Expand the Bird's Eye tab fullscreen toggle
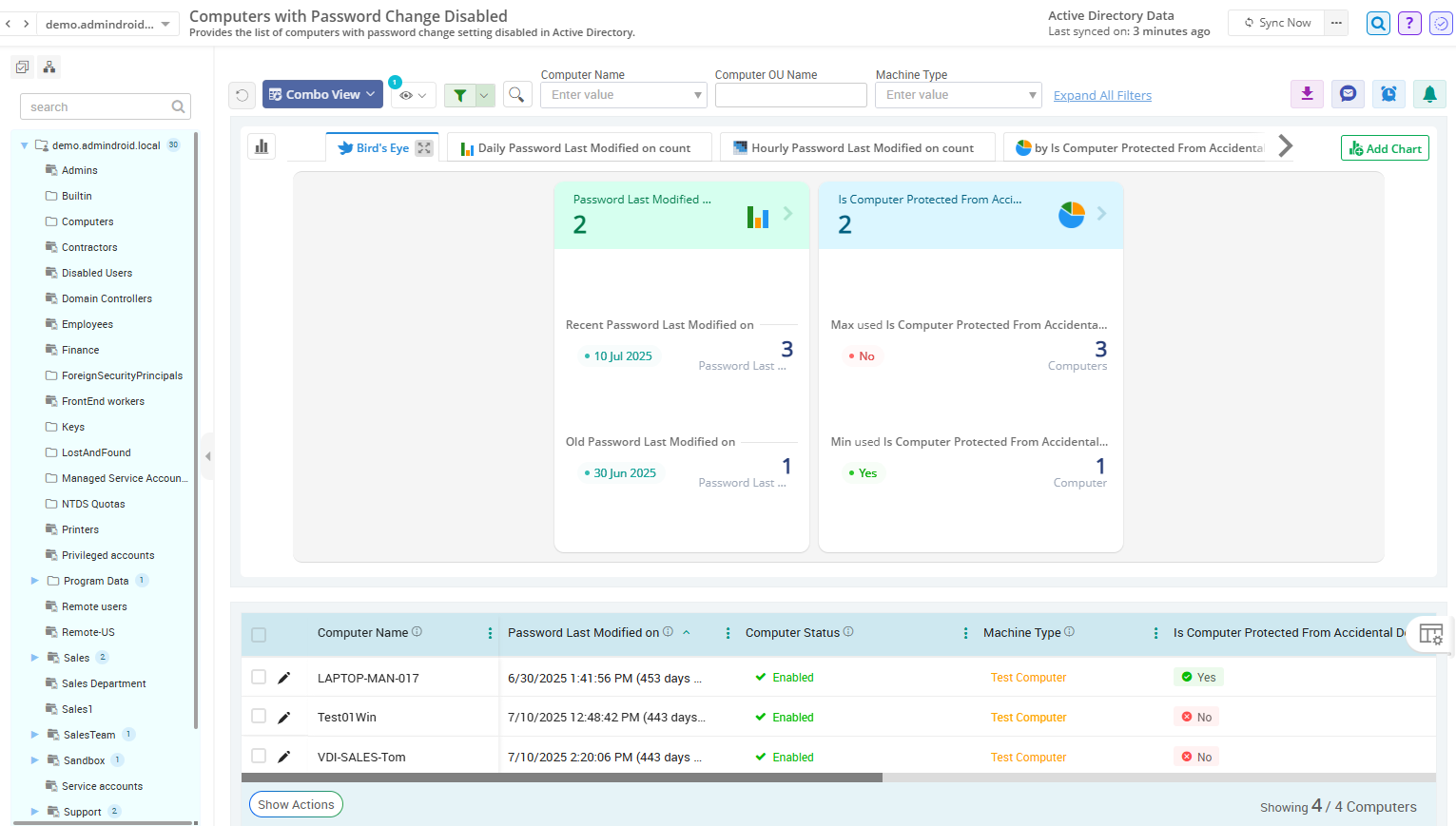The height and width of the screenshot is (826, 1456). pos(424,148)
